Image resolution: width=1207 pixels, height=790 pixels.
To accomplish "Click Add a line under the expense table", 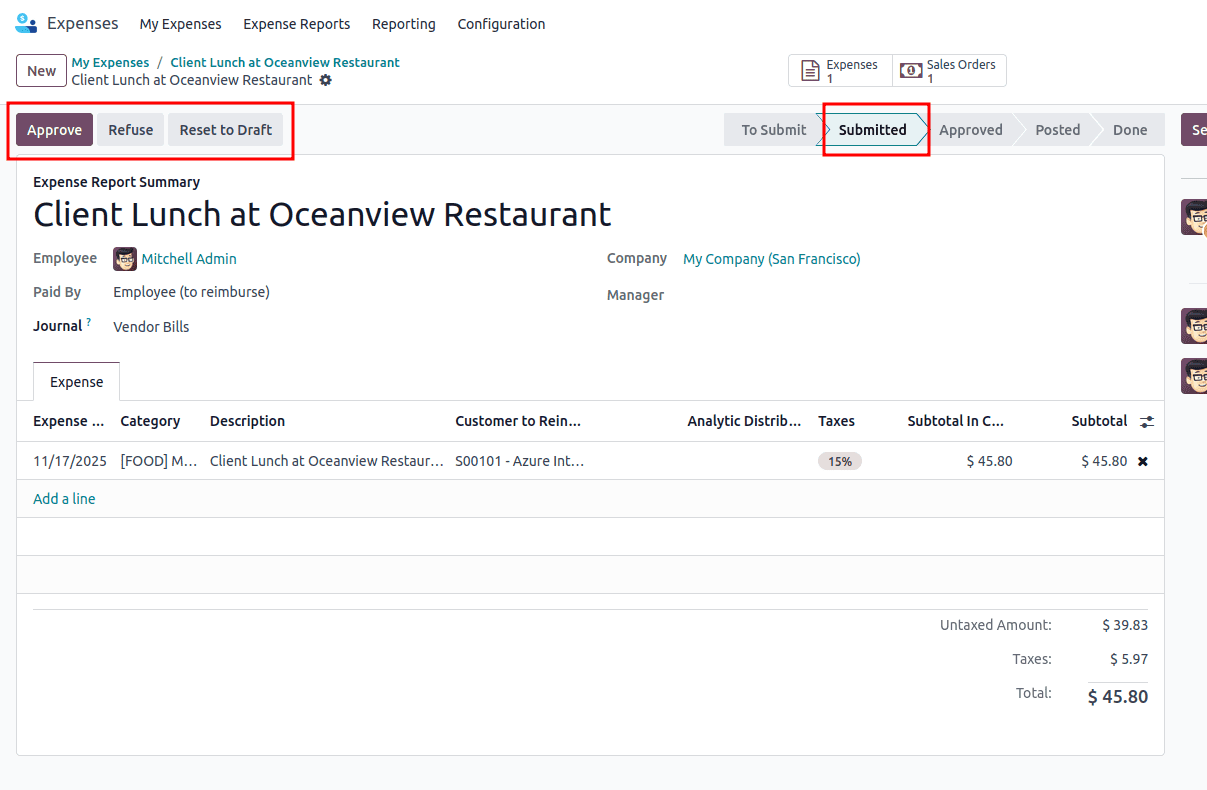I will [x=64, y=498].
